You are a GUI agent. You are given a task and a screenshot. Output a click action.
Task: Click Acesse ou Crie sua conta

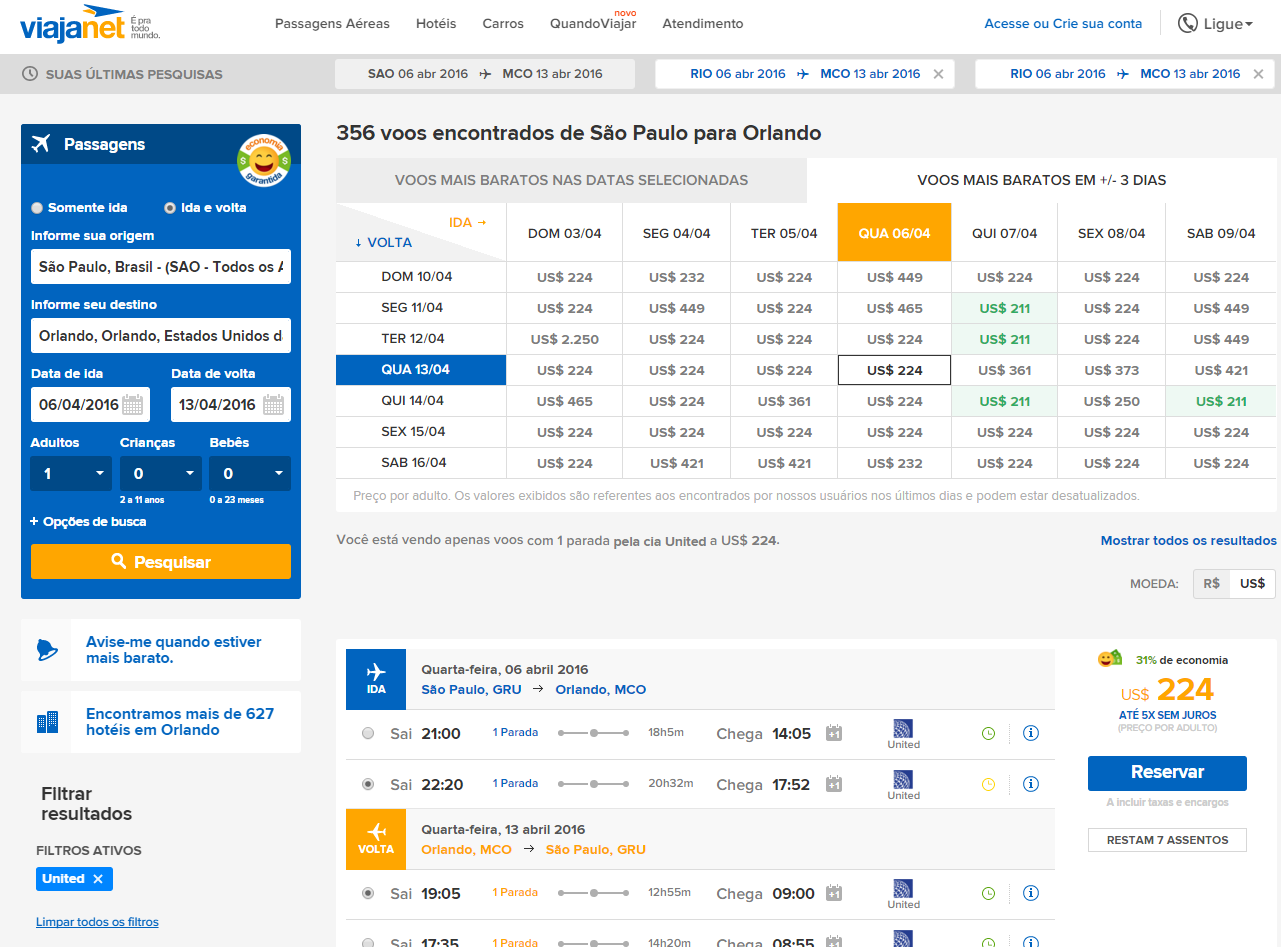pyautogui.click(x=1063, y=24)
